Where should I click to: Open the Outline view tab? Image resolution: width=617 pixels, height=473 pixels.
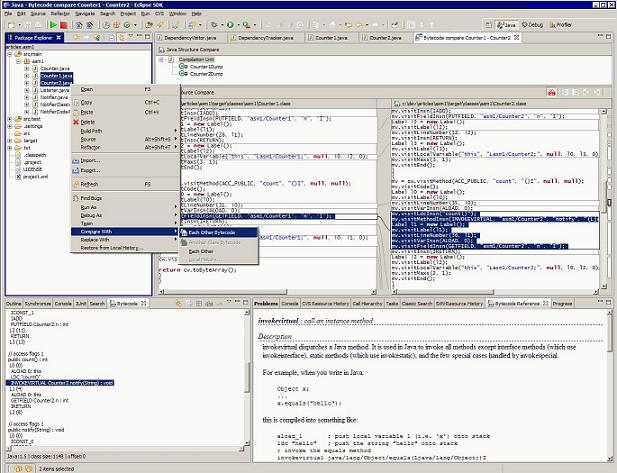click(x=13, y=303)
